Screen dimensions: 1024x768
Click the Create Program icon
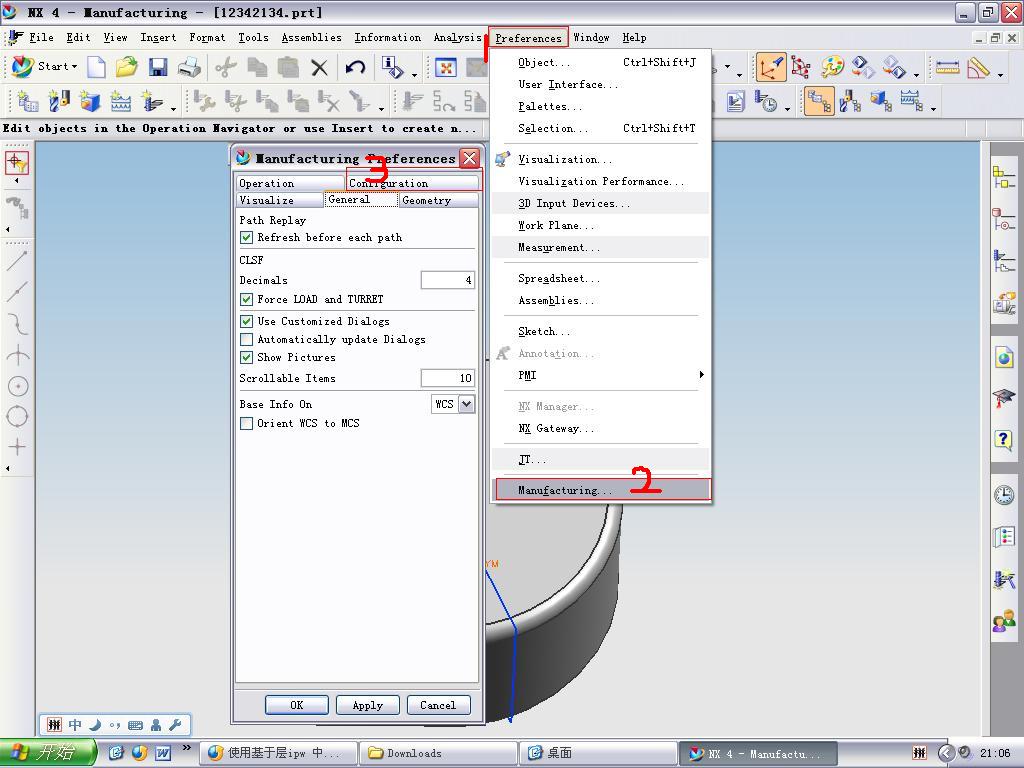tap(27, 102)
